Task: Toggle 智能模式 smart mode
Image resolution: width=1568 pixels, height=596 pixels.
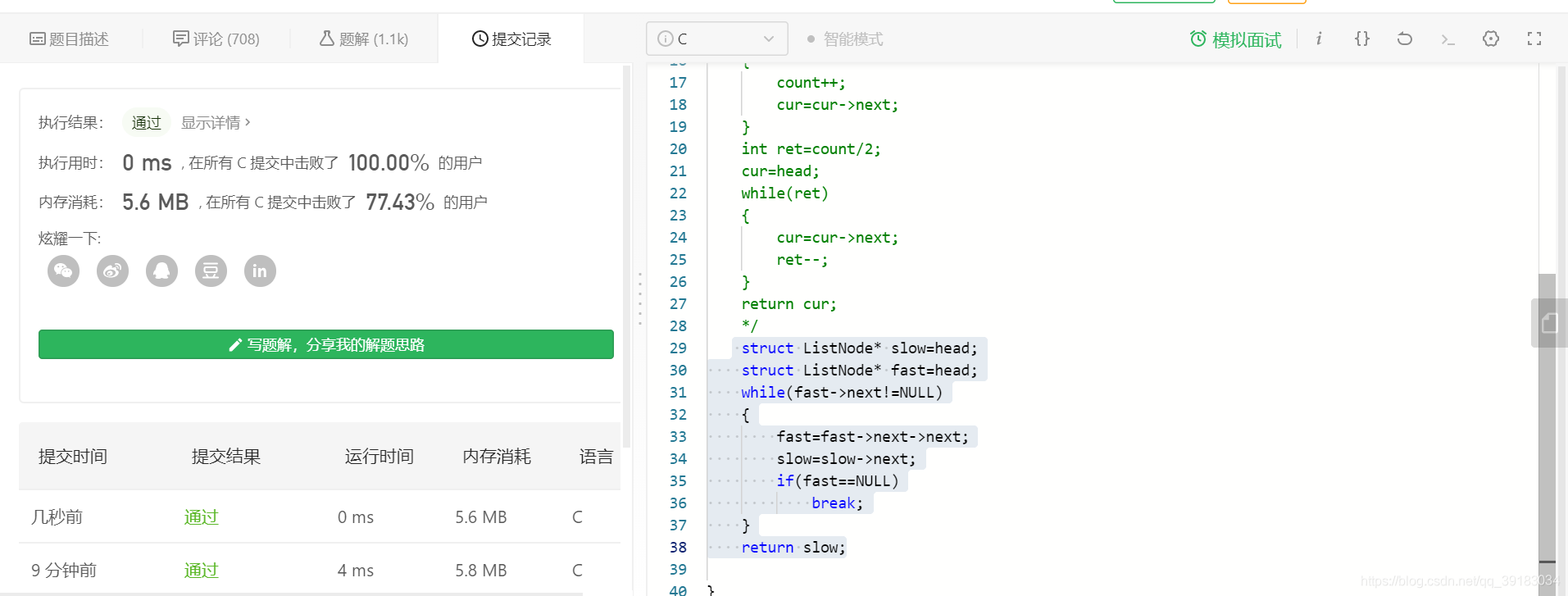Action: (845, 39)
